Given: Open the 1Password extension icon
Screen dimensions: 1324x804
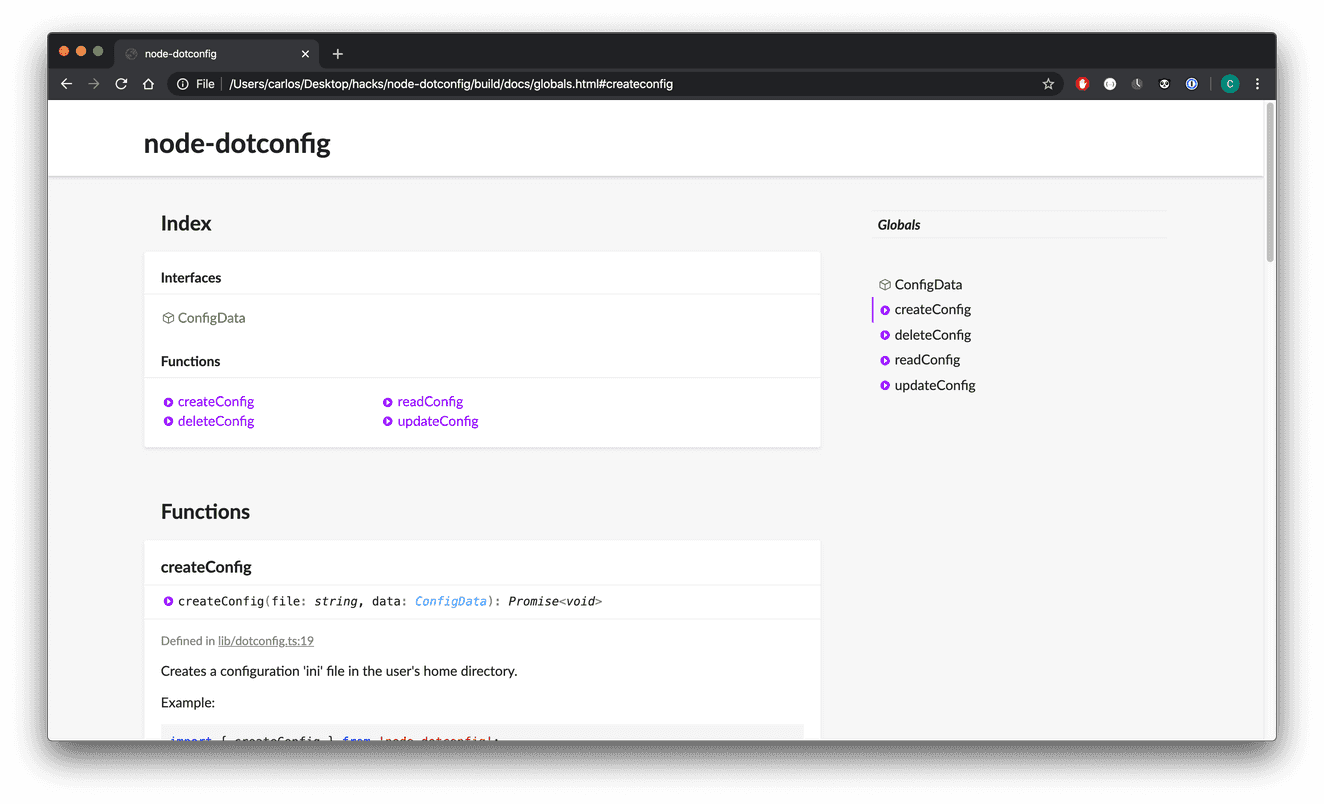Looking at the screenshot, I should pos(1191,83).
